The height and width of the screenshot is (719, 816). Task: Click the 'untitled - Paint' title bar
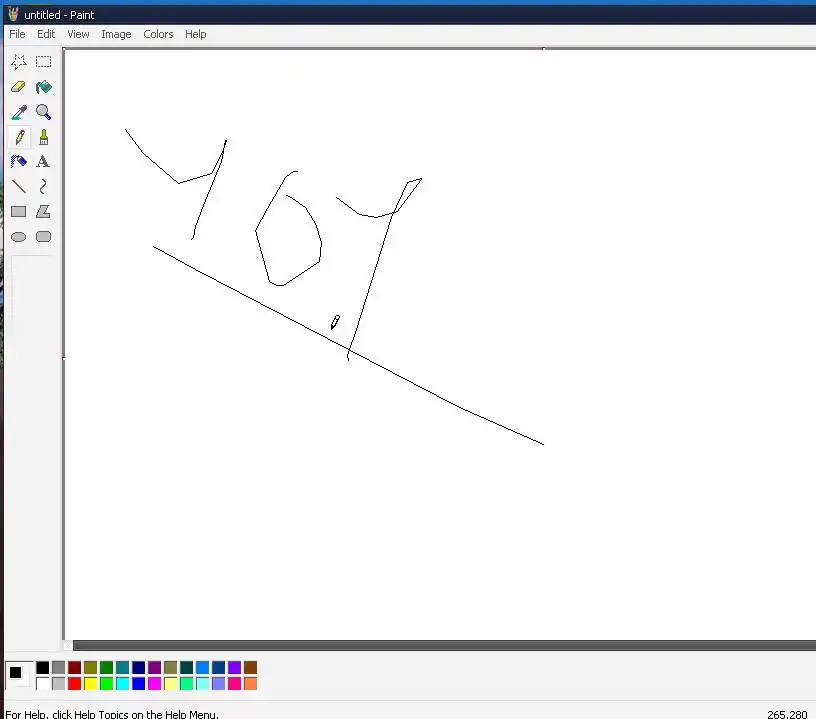(x=410, y=15)
